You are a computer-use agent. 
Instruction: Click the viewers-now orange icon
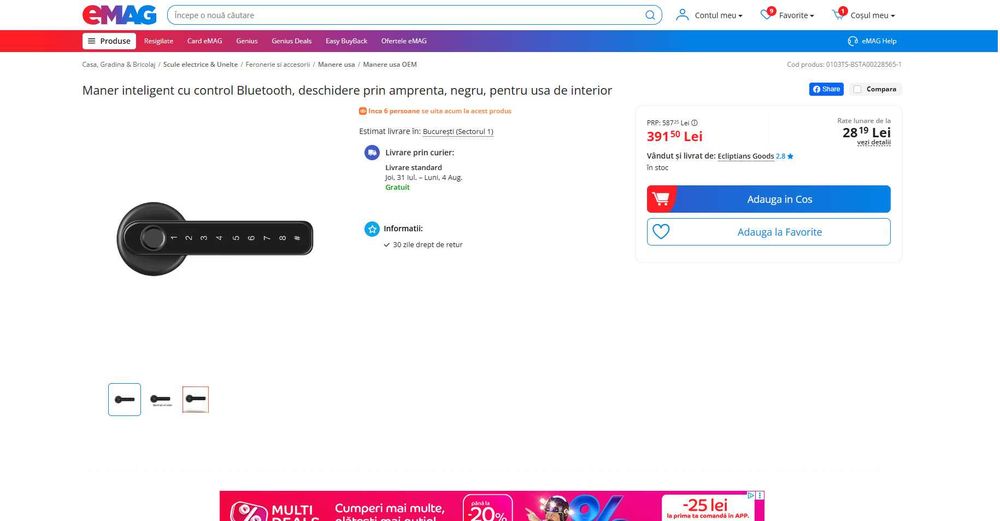(x=362, y=111)
